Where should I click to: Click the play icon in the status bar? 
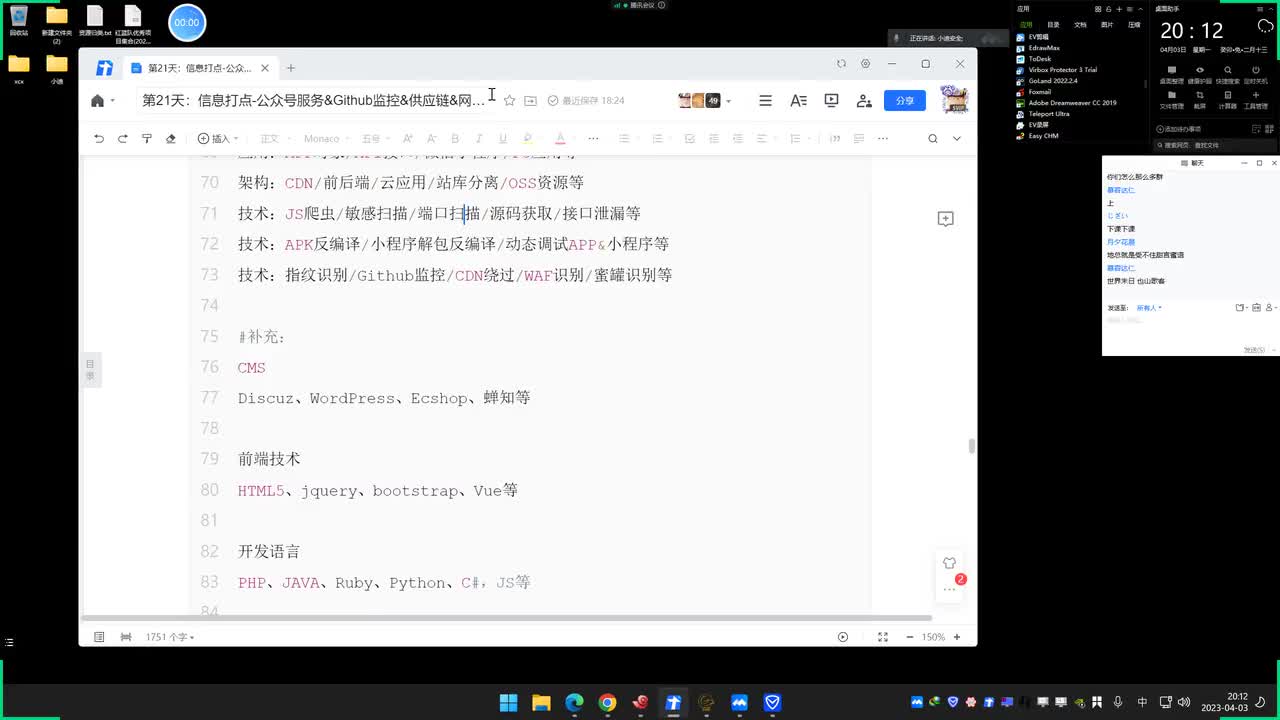coord(843,637)
